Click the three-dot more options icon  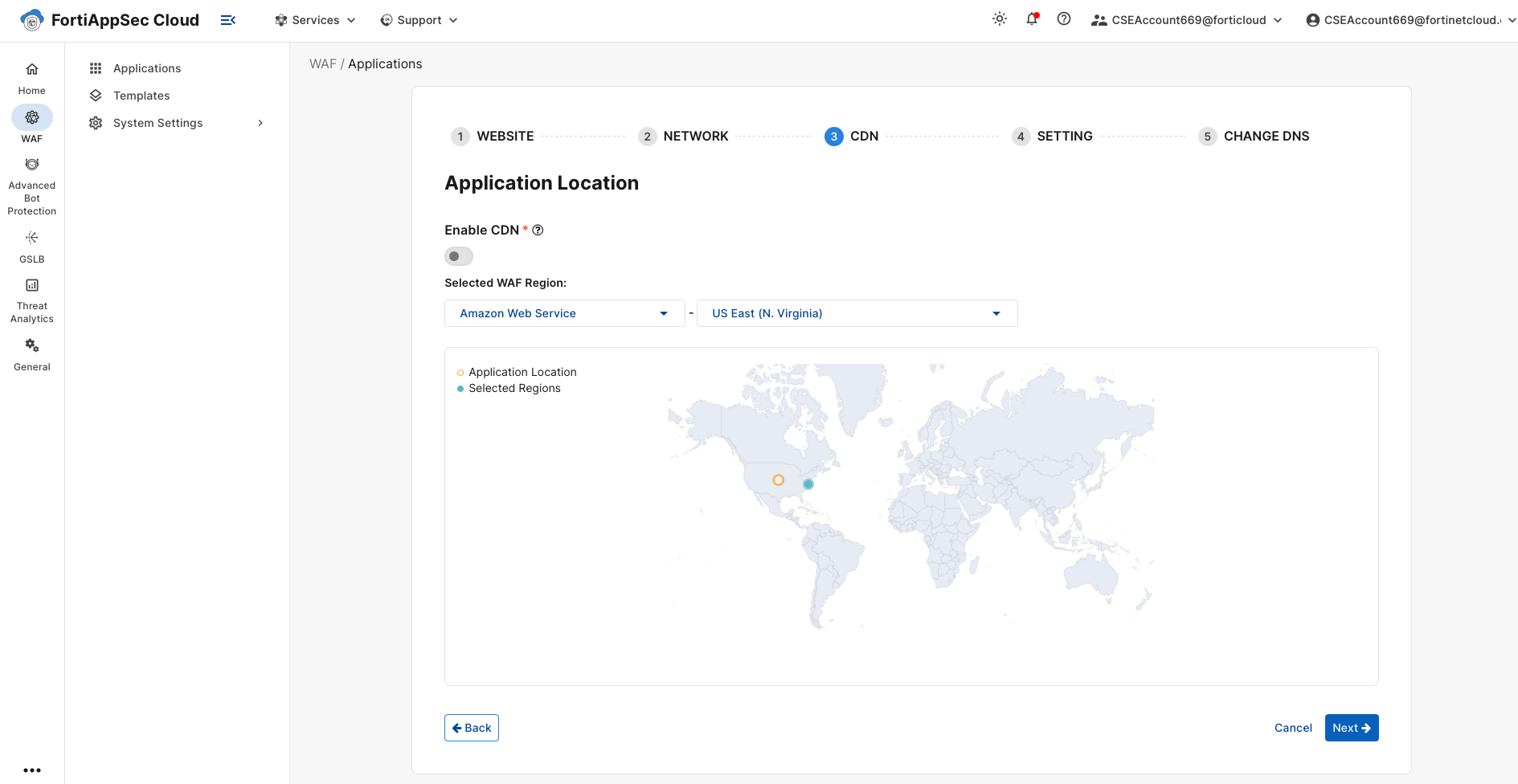[x=32, y=770]
